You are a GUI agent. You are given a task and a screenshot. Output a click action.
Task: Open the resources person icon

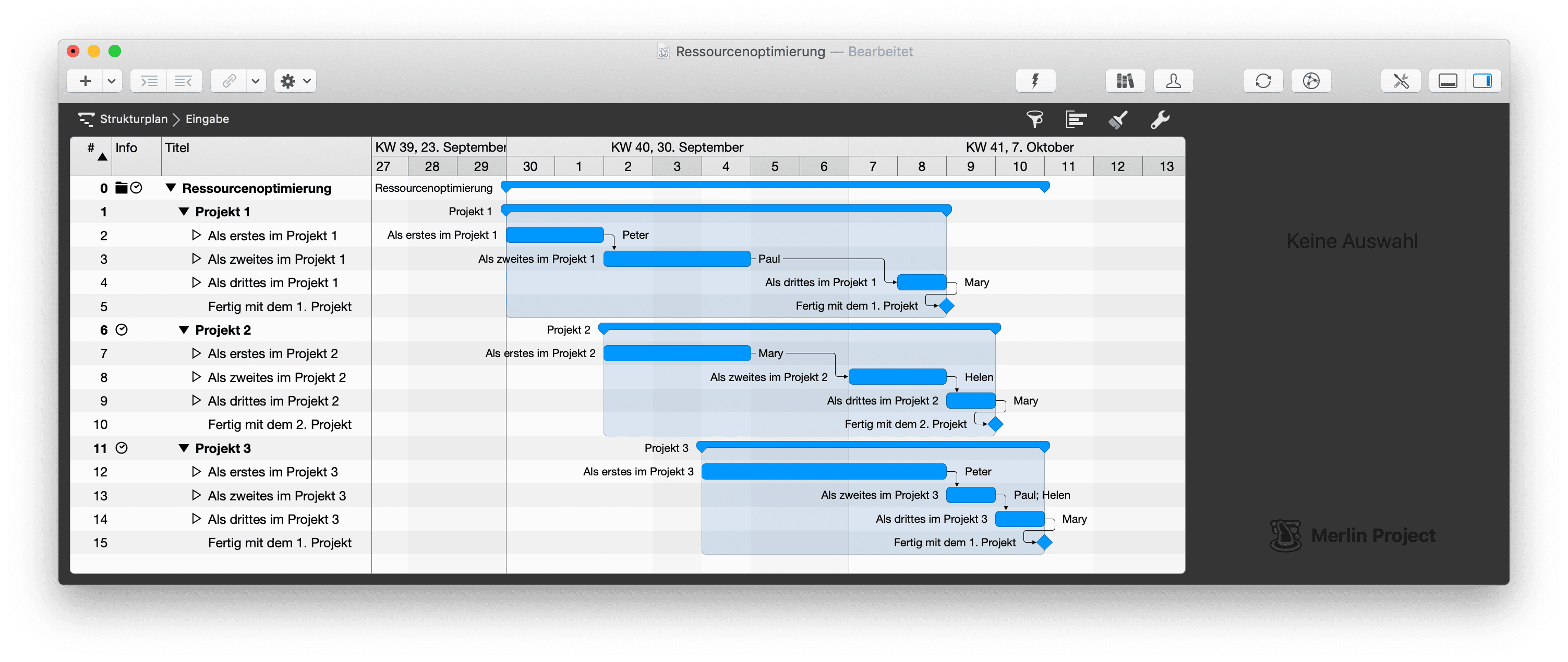point(1173,81)
